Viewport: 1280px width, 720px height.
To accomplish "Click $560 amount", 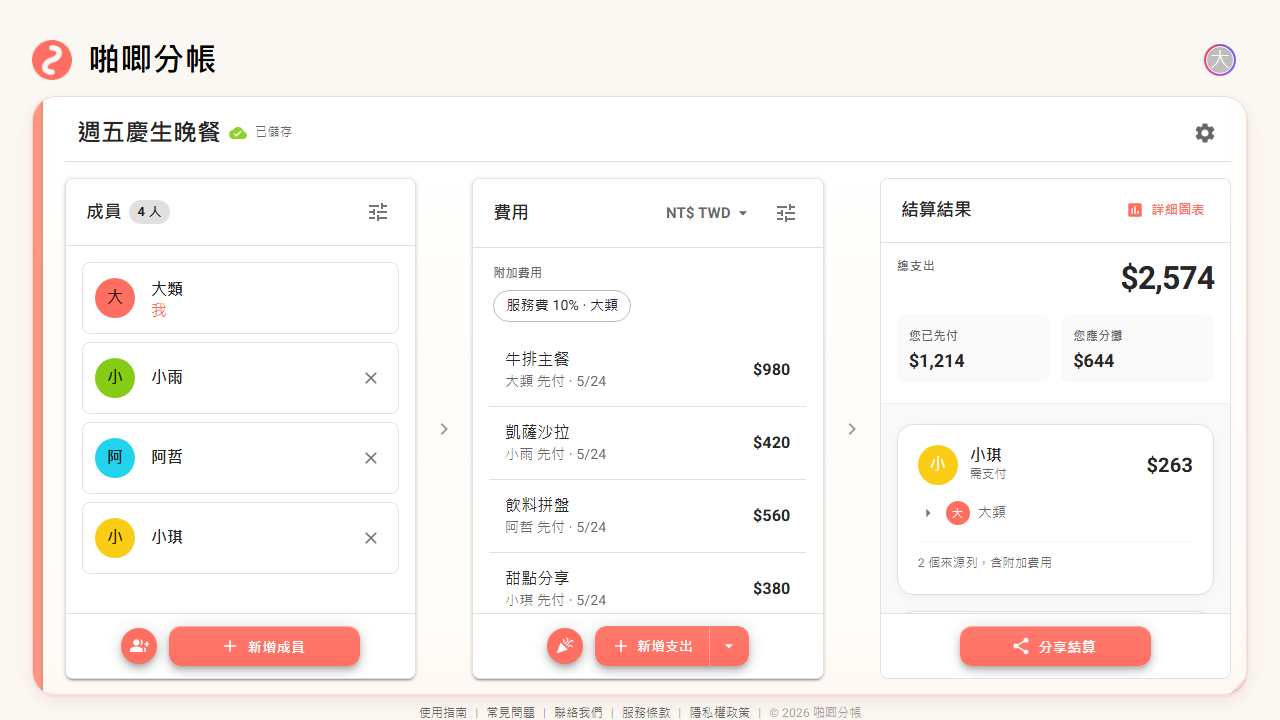I will point(772,516).
